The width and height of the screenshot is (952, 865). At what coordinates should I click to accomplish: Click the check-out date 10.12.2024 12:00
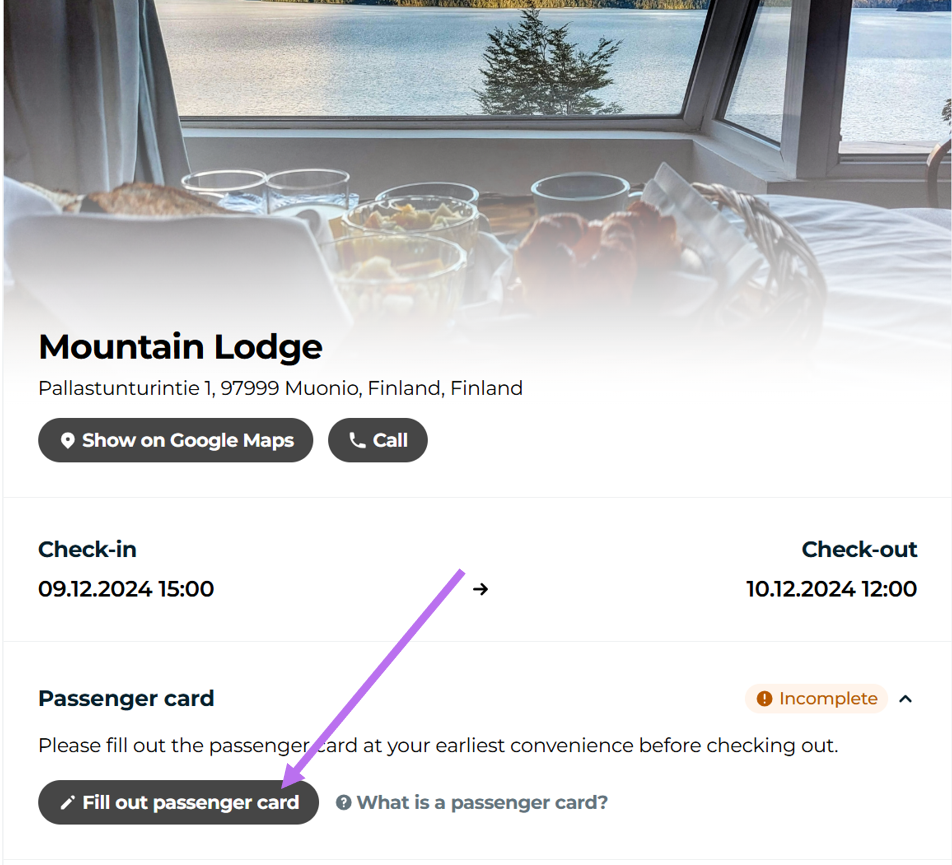coord(831,589)
